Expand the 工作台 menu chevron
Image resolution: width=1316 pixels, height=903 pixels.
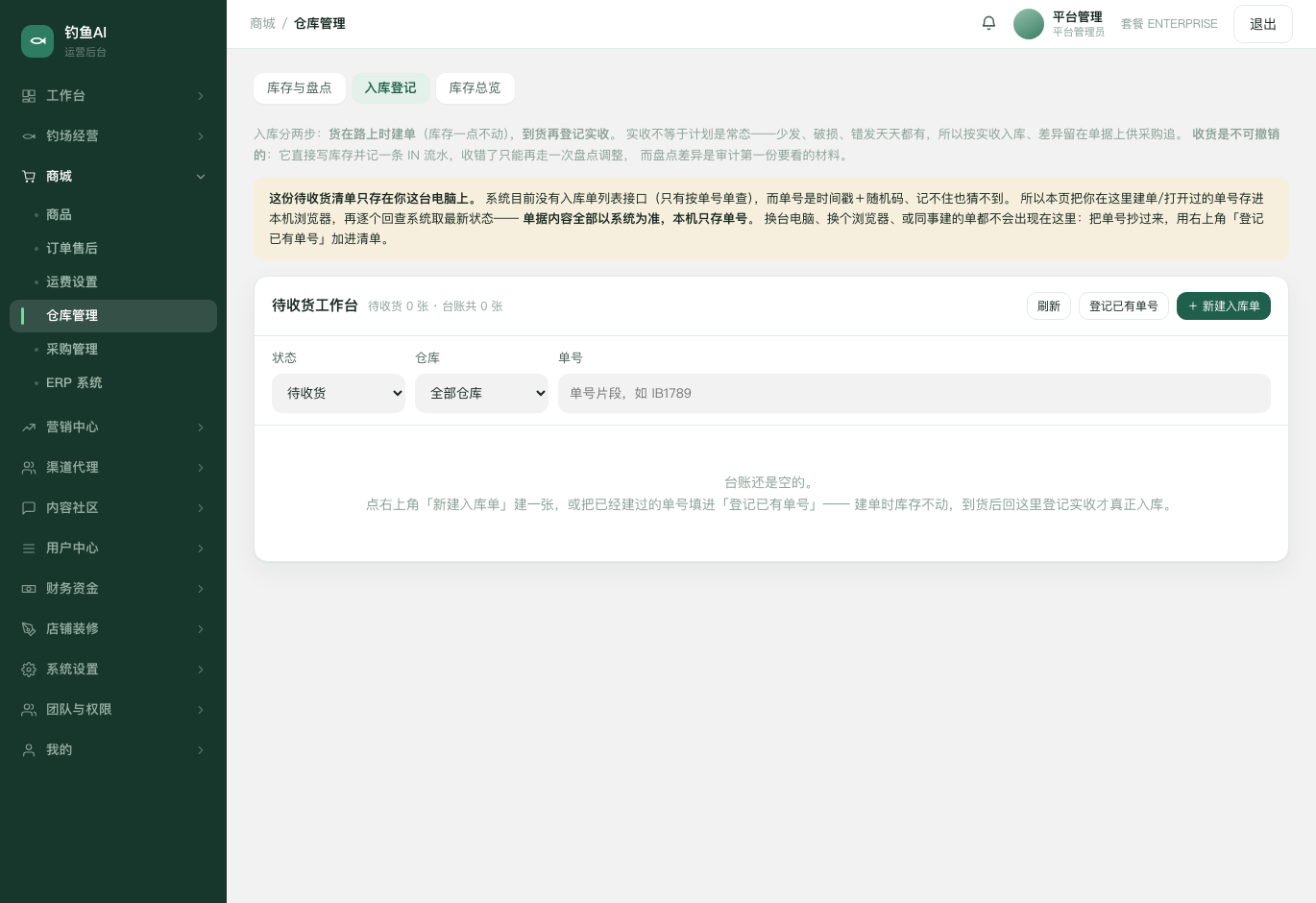[x=201, y=96]
